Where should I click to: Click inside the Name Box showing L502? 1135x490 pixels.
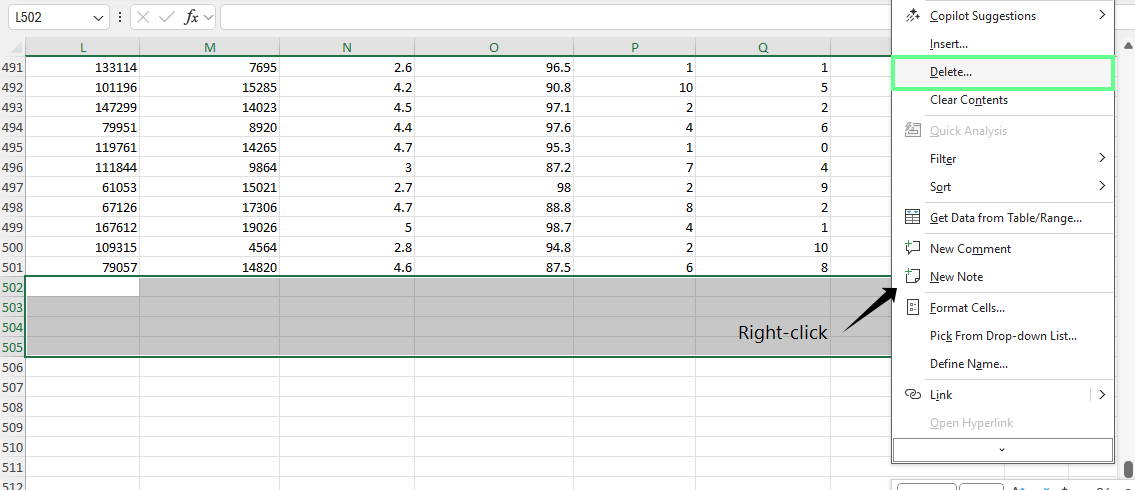coord(49,17)
